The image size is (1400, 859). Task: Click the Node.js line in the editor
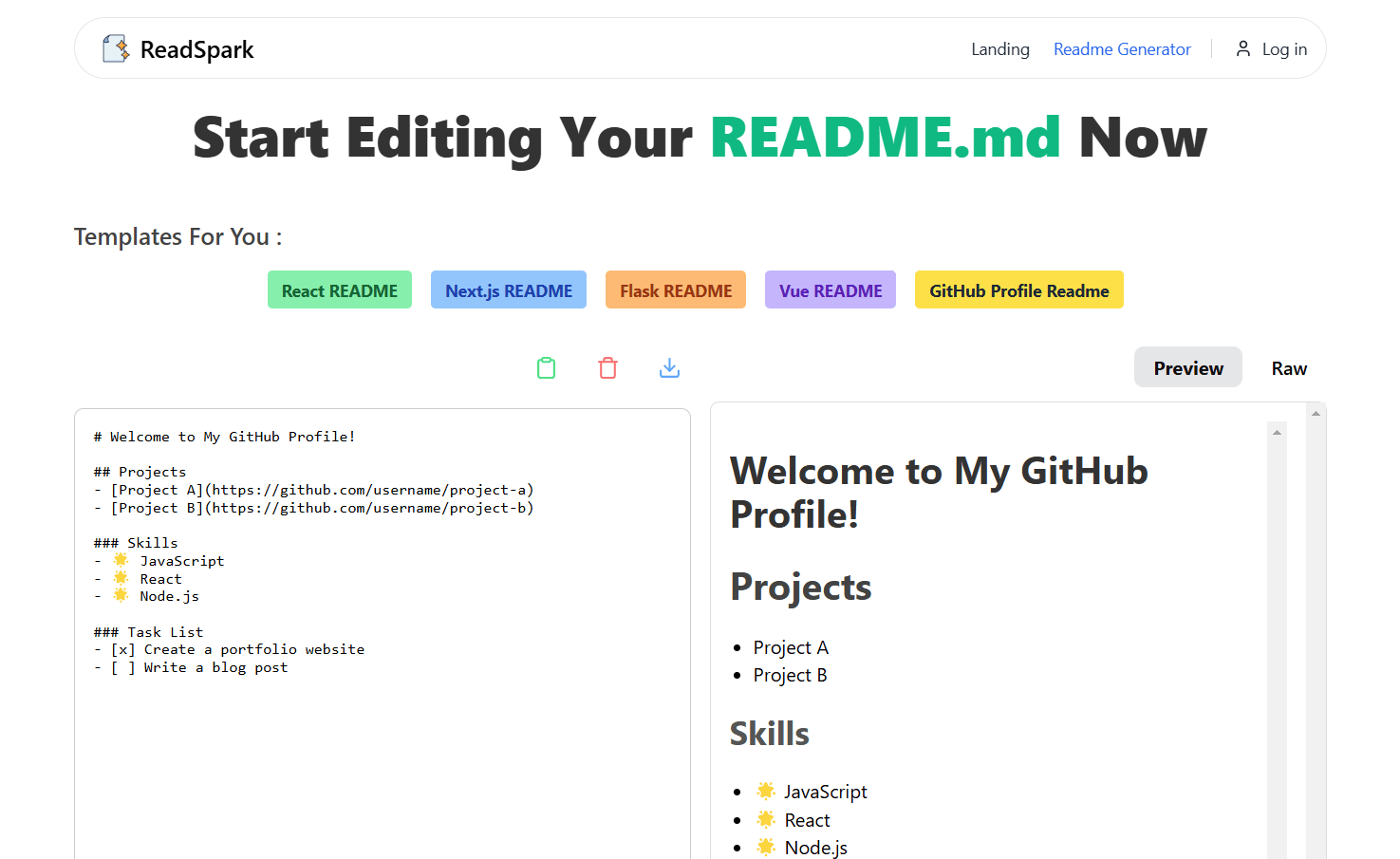tap(146, 596)
